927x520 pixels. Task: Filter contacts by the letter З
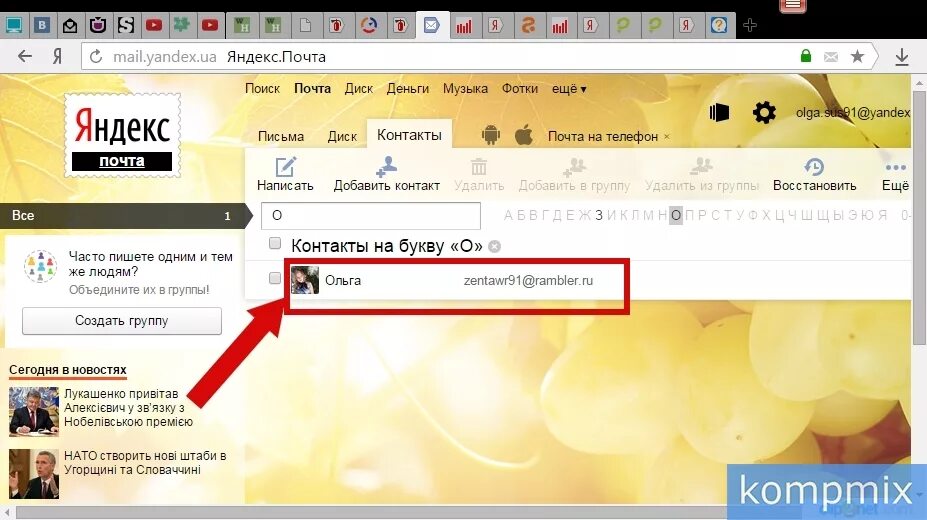click(599, 215)
